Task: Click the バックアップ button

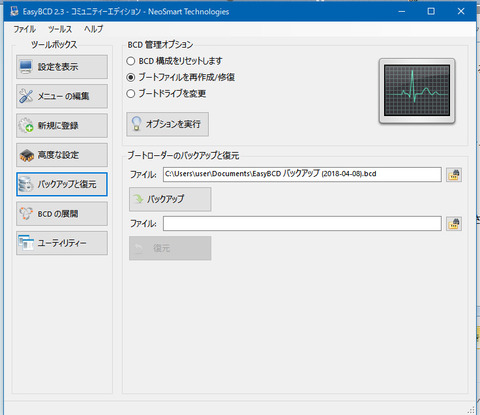Action: point(170,199)
